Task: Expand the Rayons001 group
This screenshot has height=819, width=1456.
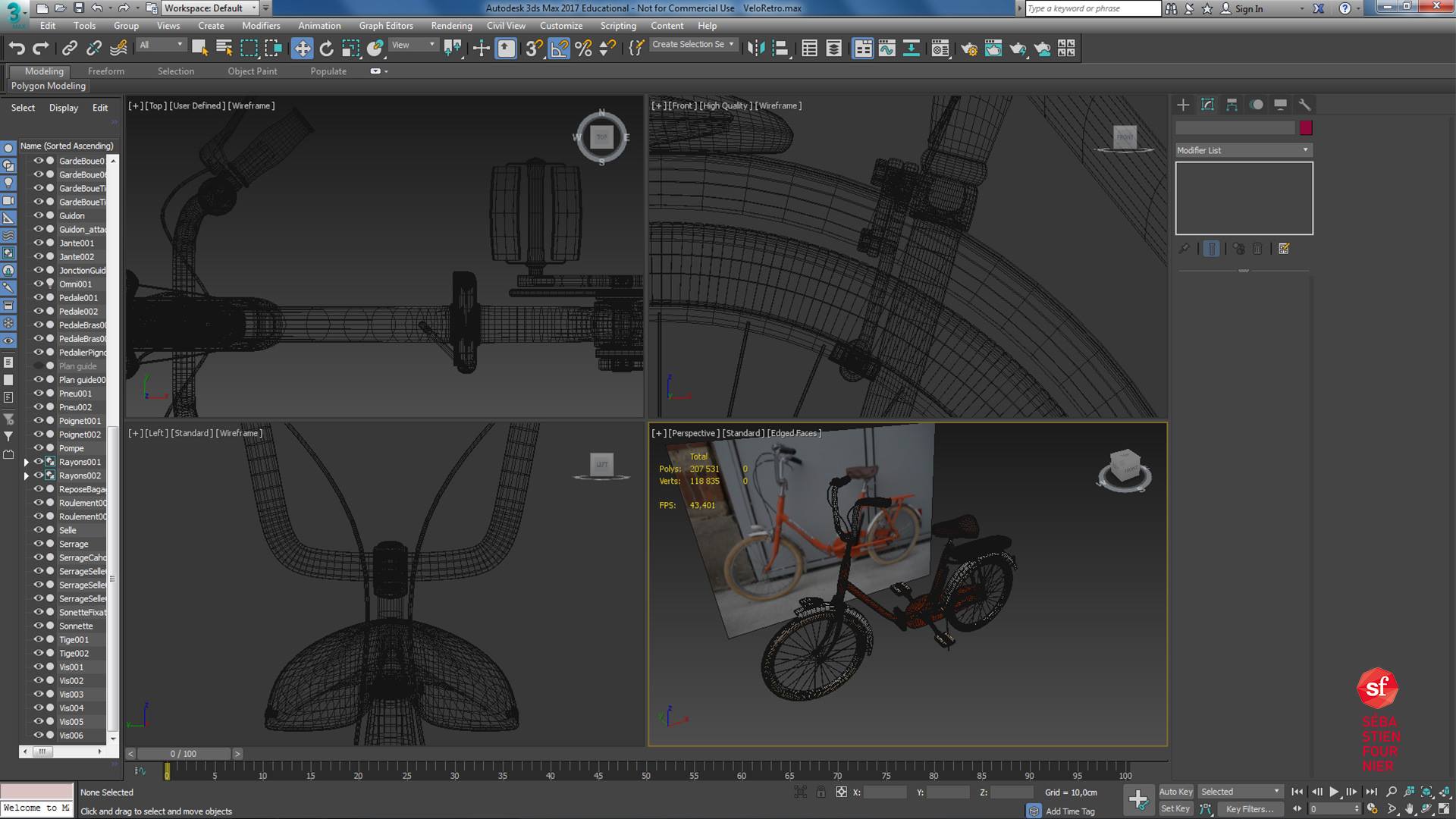Action: pos(27,462)
